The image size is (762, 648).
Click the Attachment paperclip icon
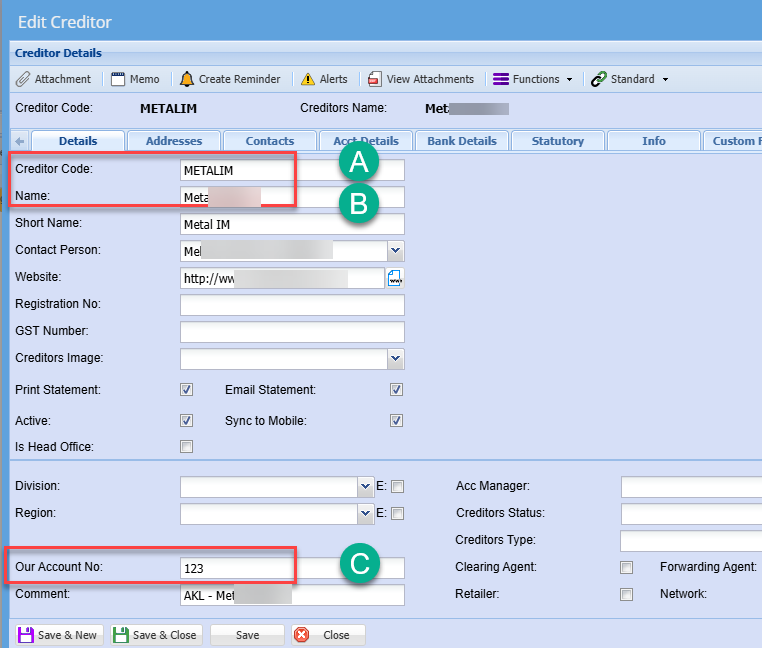[23, 79]
